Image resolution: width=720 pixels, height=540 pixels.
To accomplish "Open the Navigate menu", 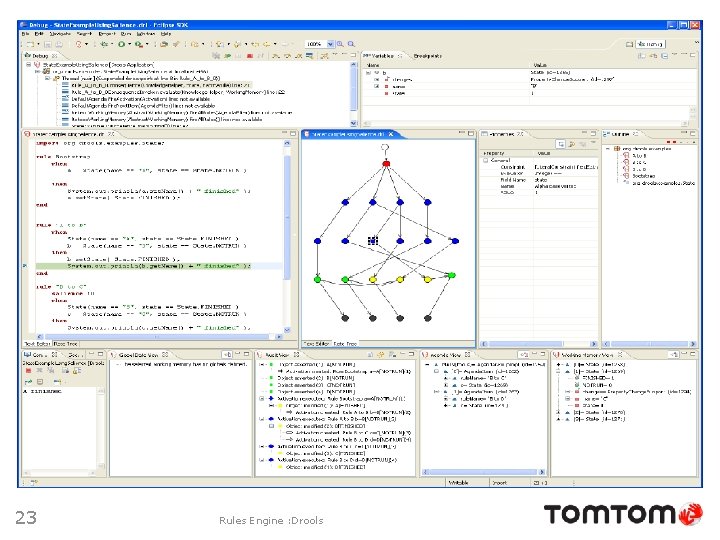I will coord(60,34).
